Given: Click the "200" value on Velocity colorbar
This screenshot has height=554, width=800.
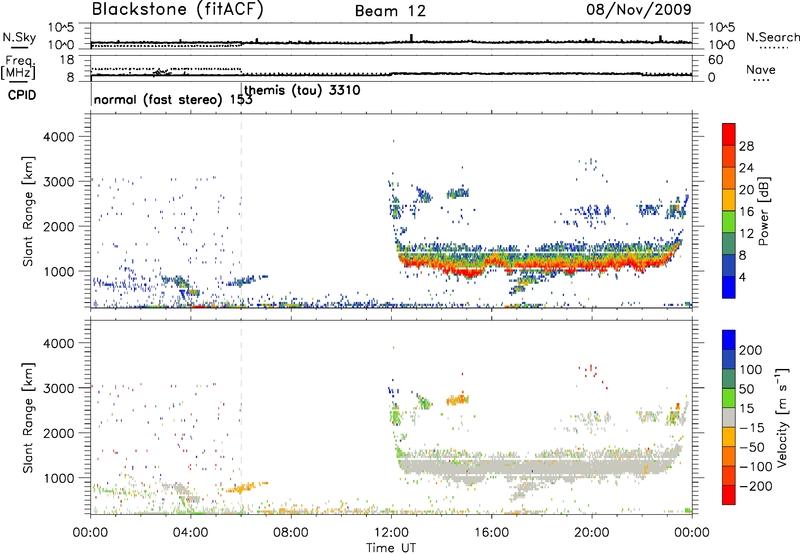Looking at the screenshot, I should point(751,350).
